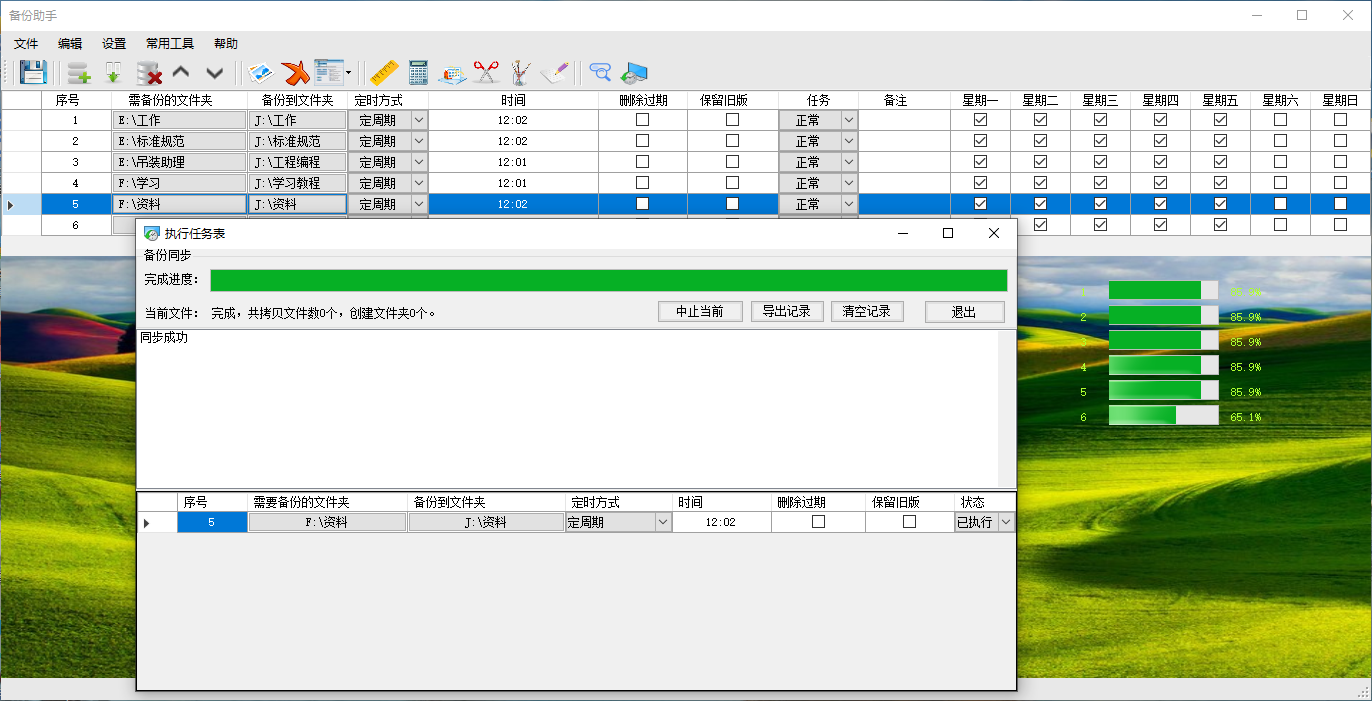Click the red scissors tool icon

click(x=486, y=72)
